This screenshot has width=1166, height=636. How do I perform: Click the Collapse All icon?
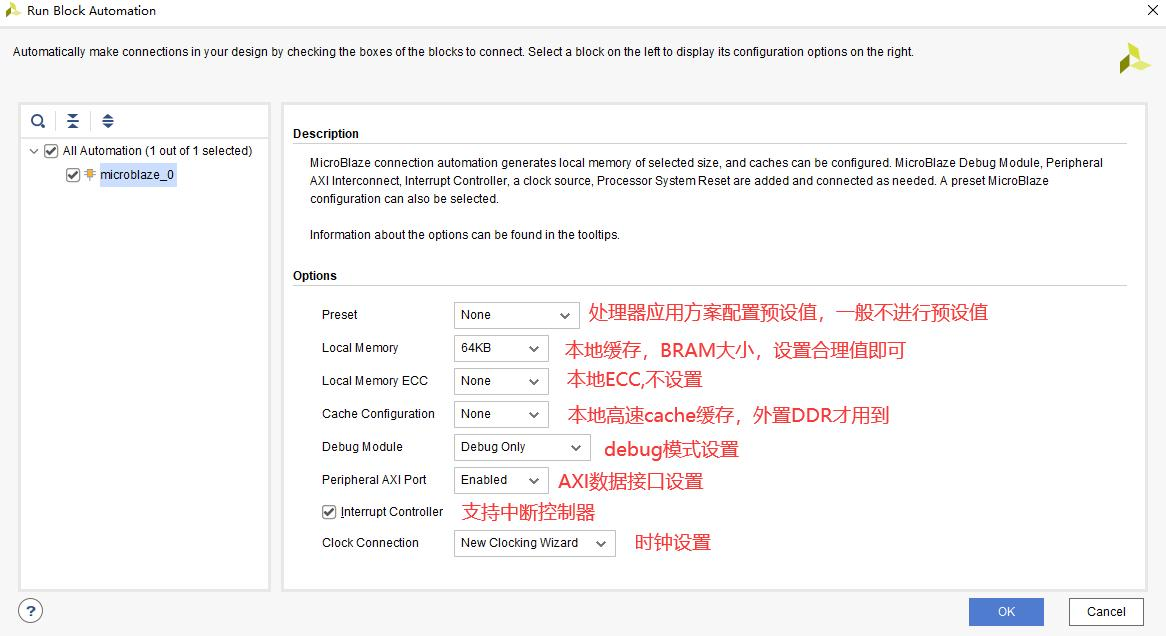(x=73, y=121)
